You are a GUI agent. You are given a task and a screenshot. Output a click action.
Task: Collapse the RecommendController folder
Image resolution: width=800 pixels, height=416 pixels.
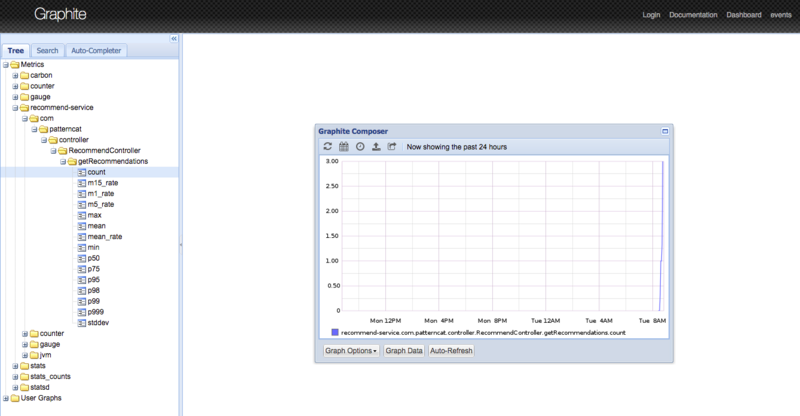point(54,151)
